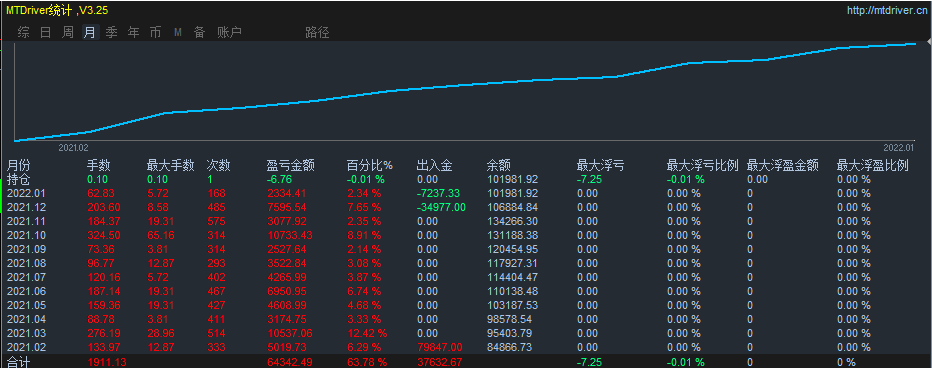Open the 年 yearly statistics tab
The image size is (932, 368).
(134, 33)
